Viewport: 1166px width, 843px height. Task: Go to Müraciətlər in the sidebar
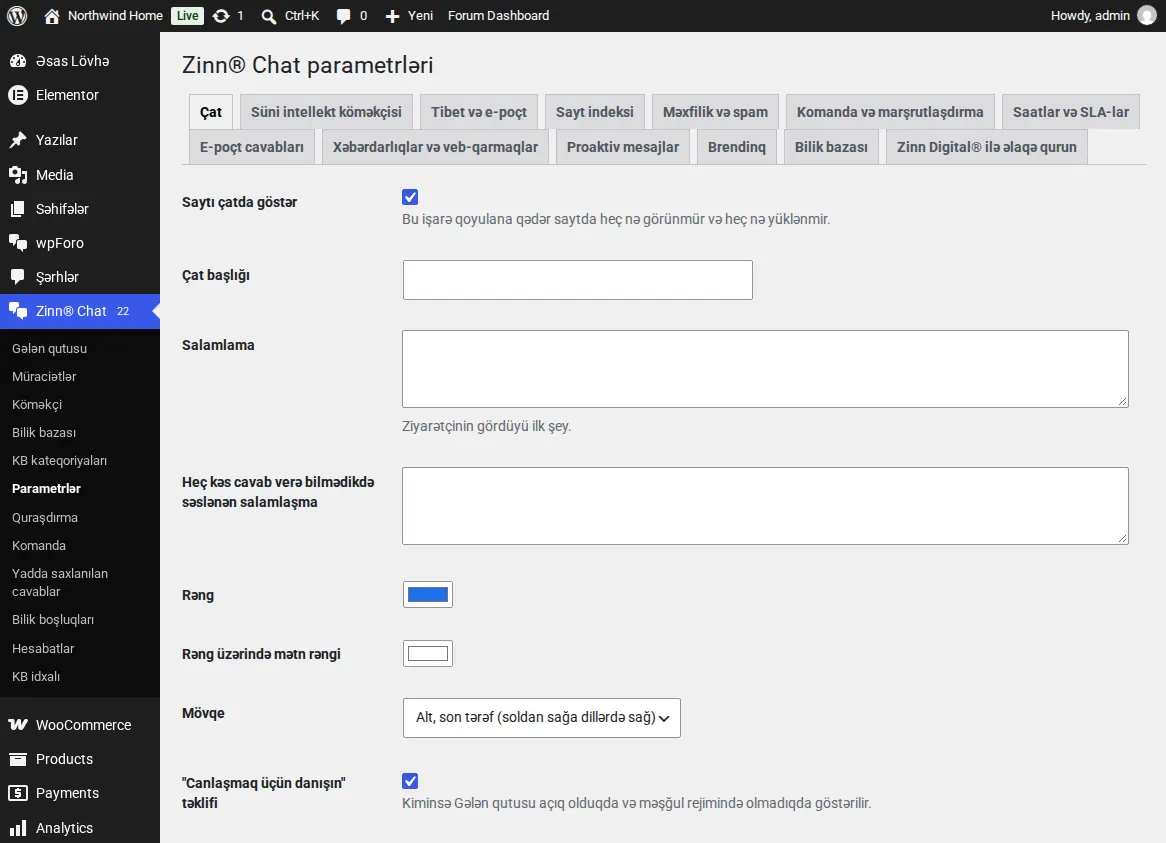click(44, 377)
